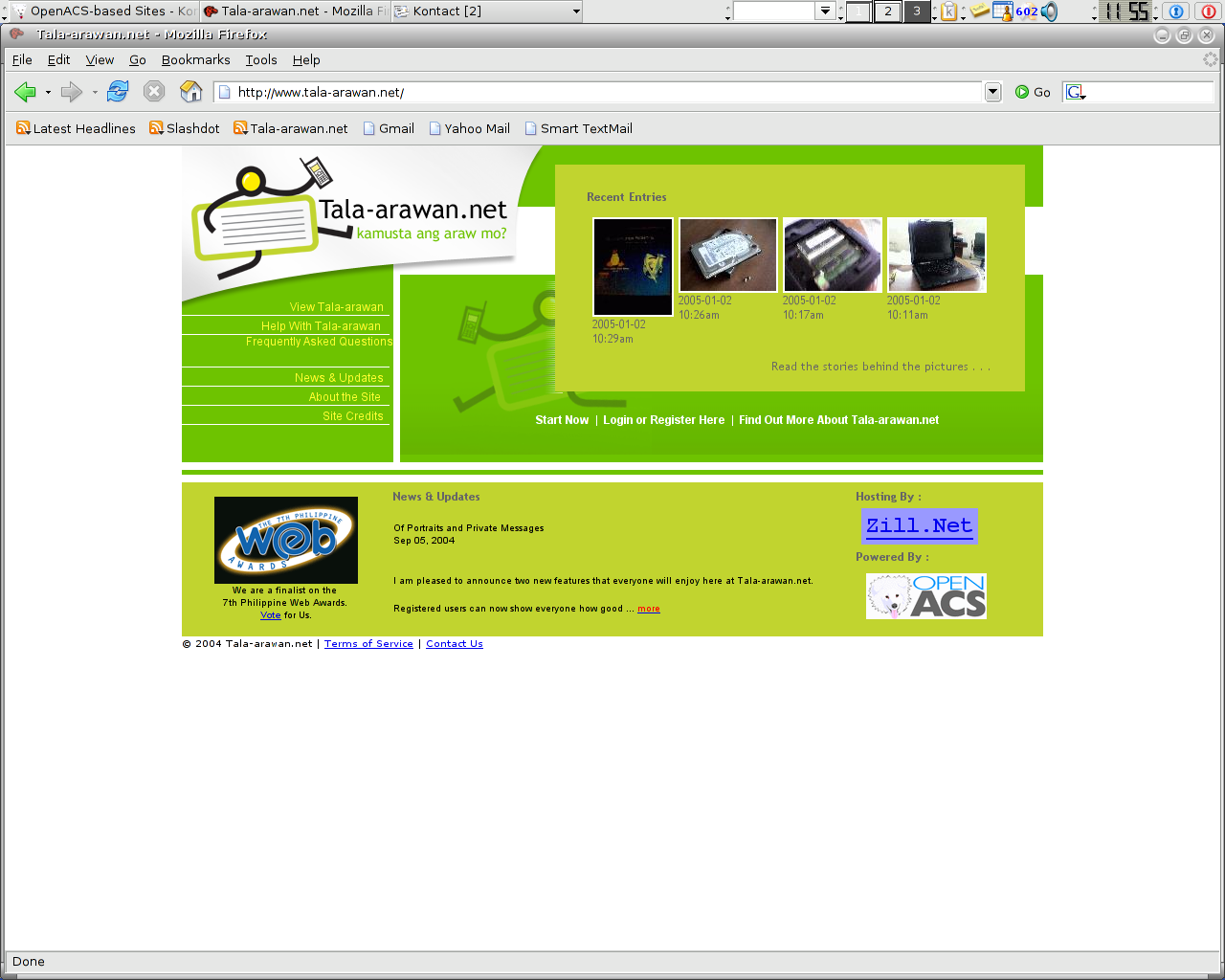Viewport: 1225px width, 980px height.
Task: Open the URL bar history dropdown
Action: [992, 92]
